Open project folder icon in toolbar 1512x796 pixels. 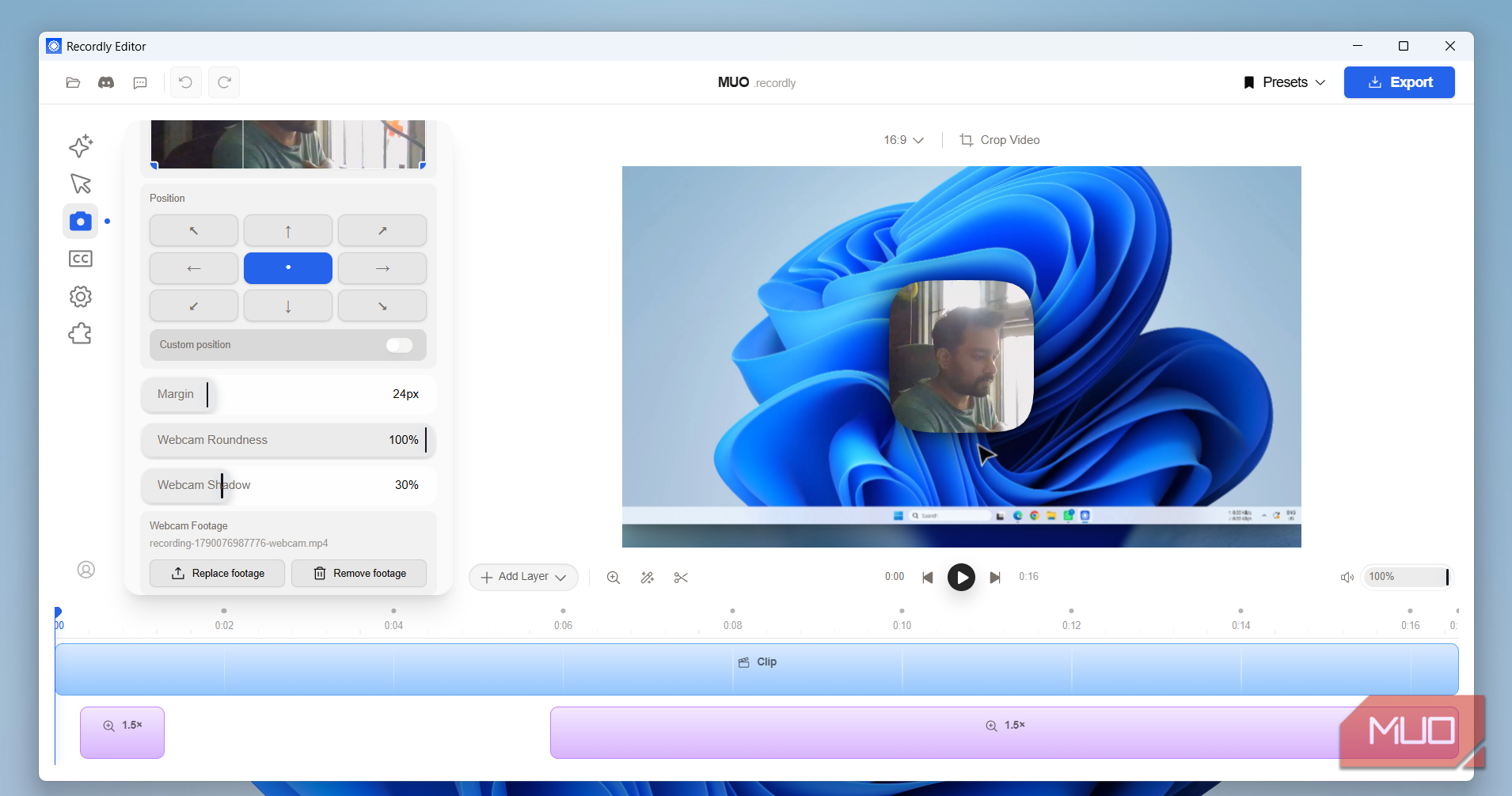point(73,82)
